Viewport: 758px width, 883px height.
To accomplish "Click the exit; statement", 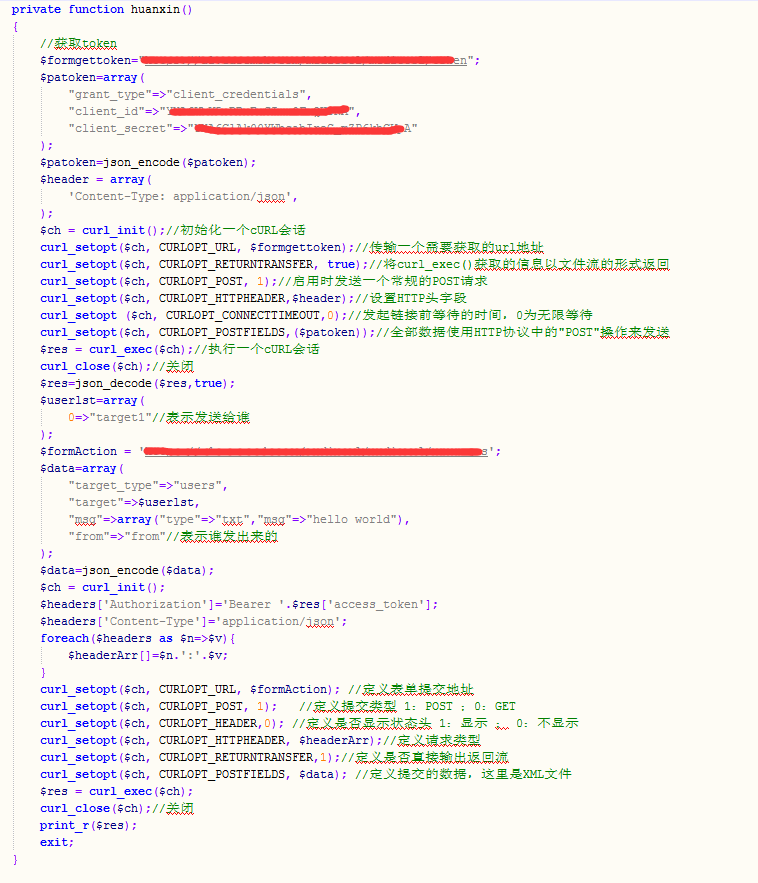I will (x=56, y=842).
